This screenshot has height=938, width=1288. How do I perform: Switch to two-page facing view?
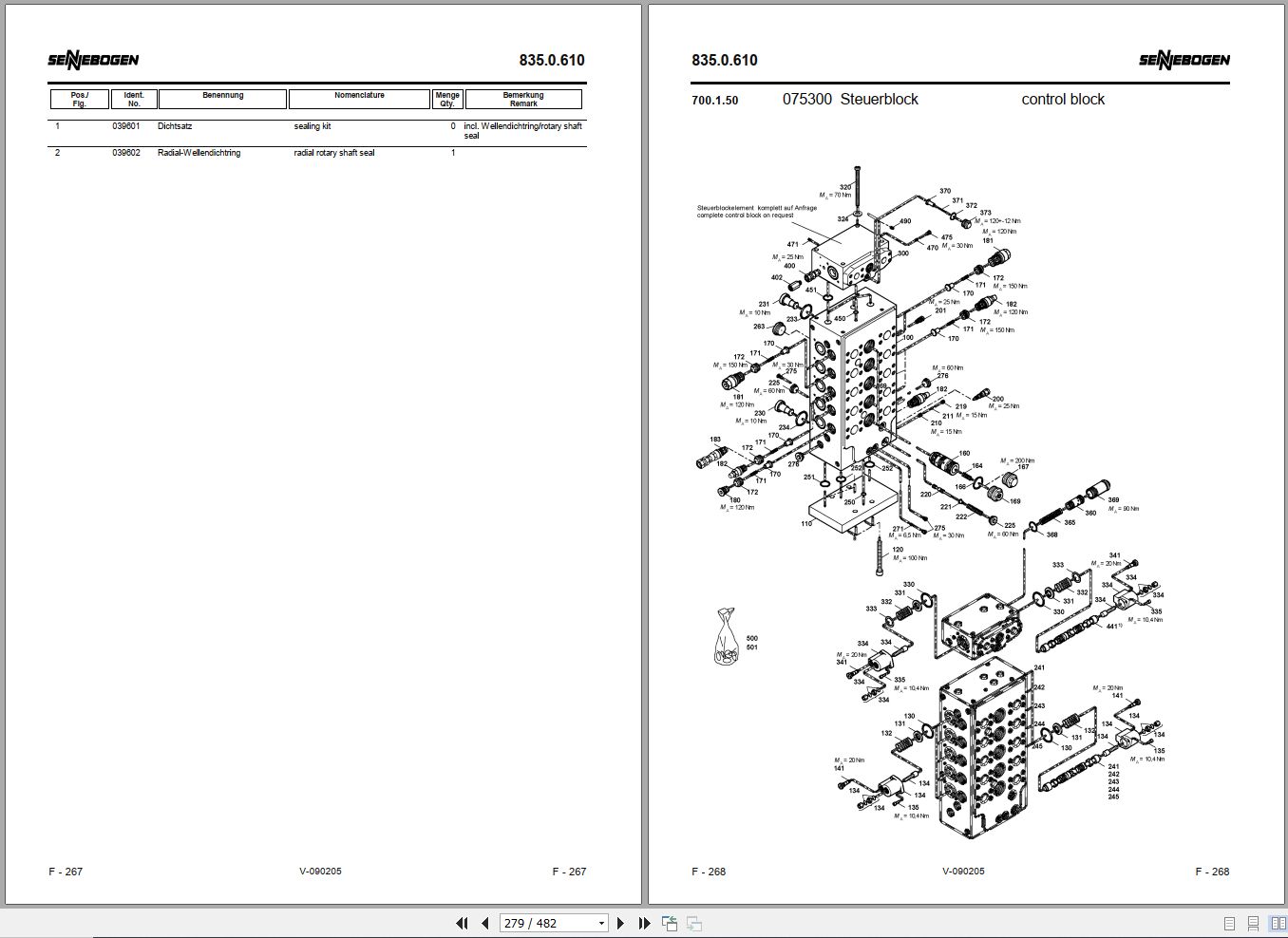coord(1278,923)
